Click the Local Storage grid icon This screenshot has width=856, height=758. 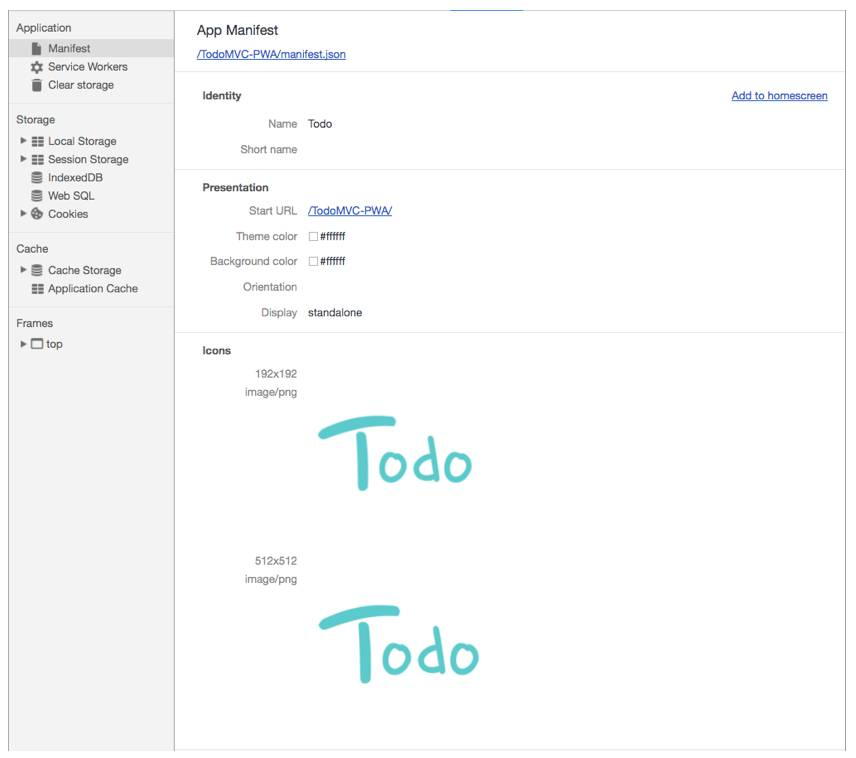[37, 141]
